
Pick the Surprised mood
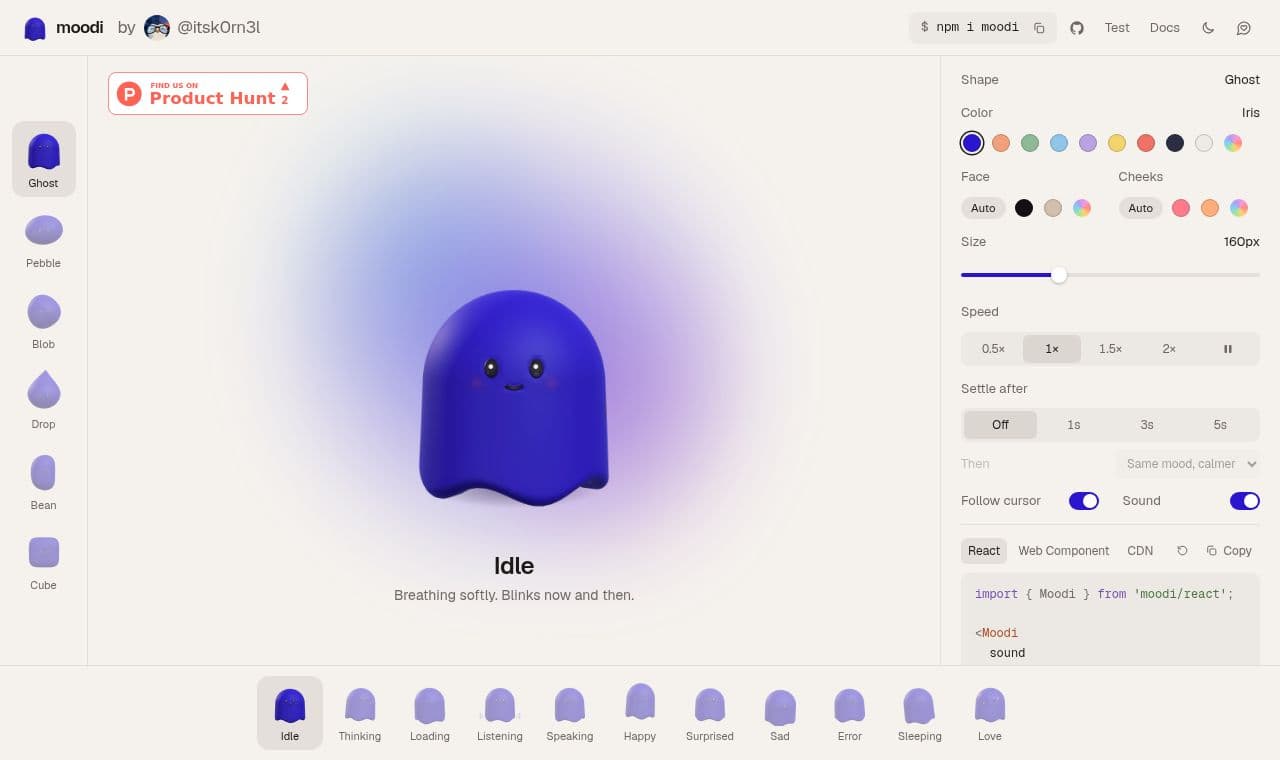point(710,713)
